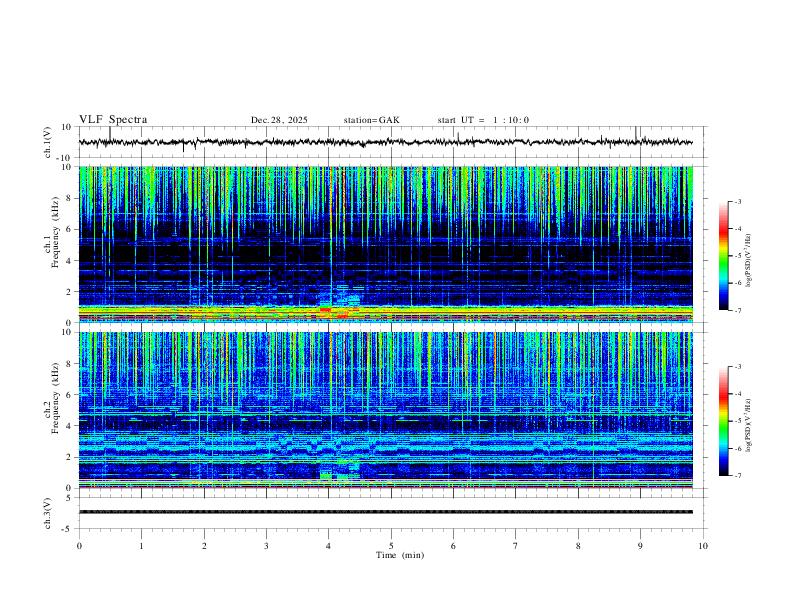
Task: Select the "start UT = 1 : 10: 0" text
Action: coord(483,120)
